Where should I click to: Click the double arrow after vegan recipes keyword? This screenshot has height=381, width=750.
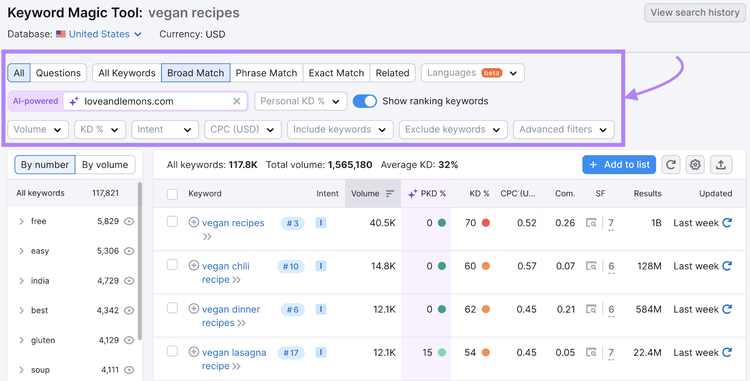(x=207, y=237)
